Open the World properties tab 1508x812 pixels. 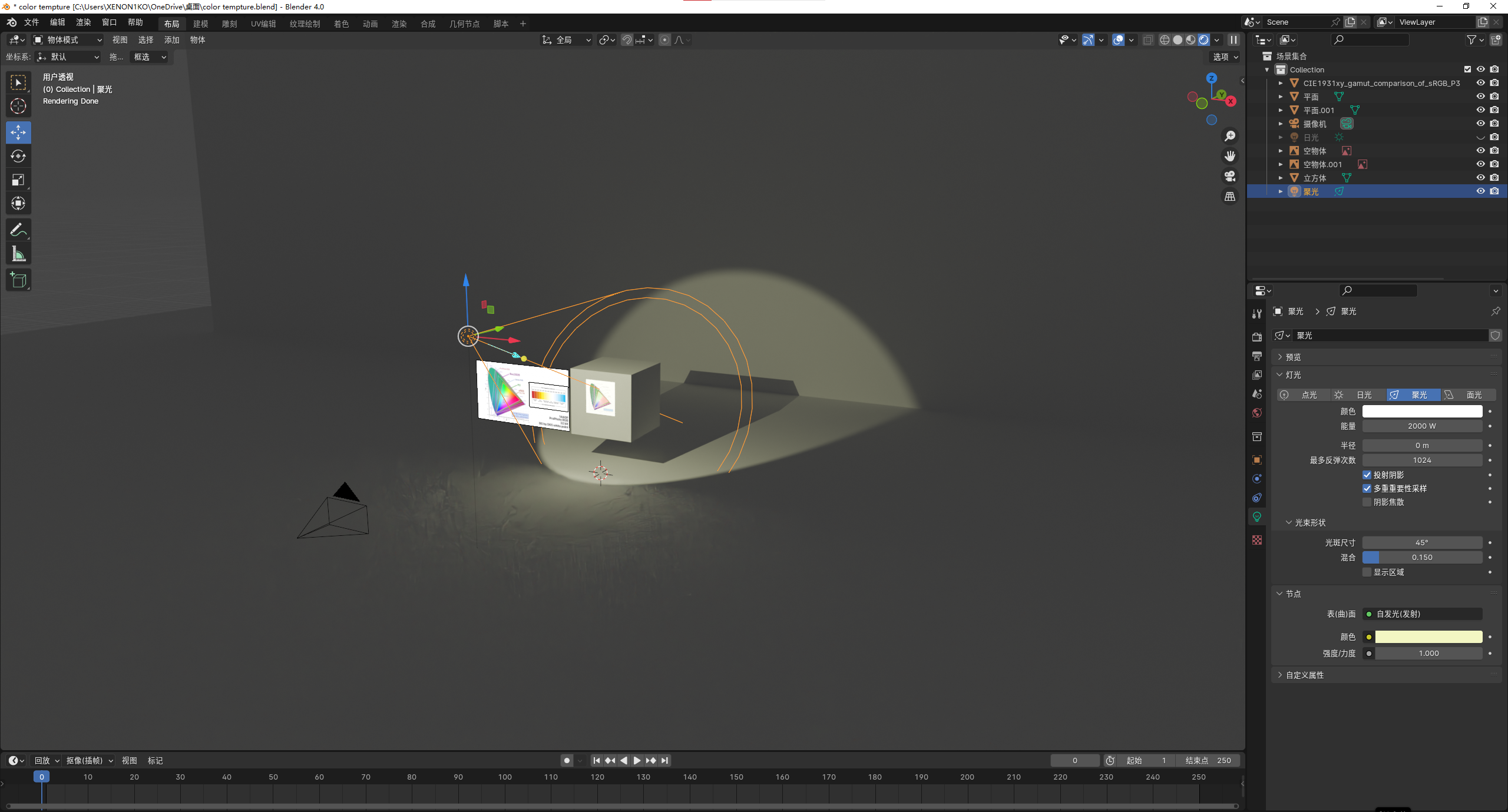[x=1257, y=413]
